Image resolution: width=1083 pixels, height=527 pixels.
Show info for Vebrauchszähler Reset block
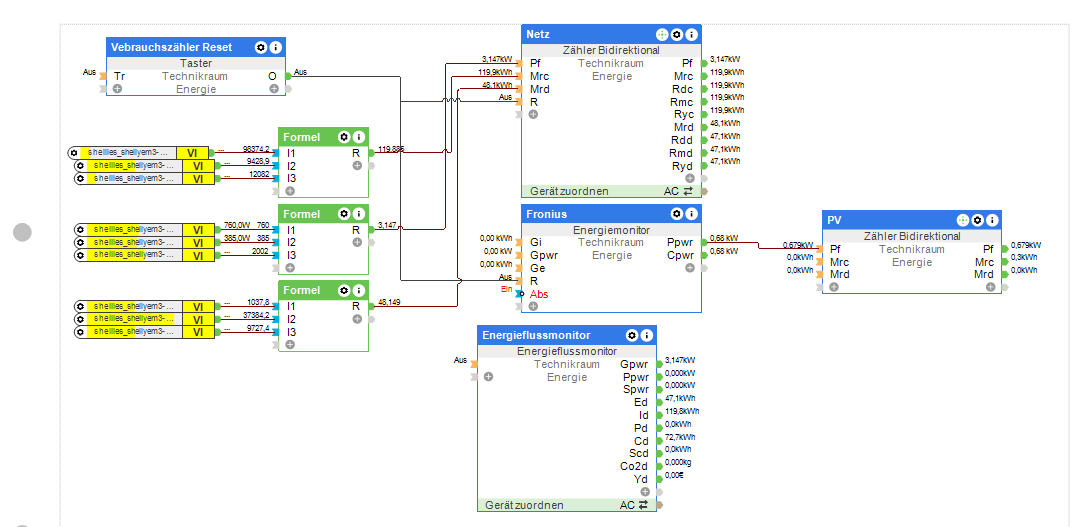276,48
